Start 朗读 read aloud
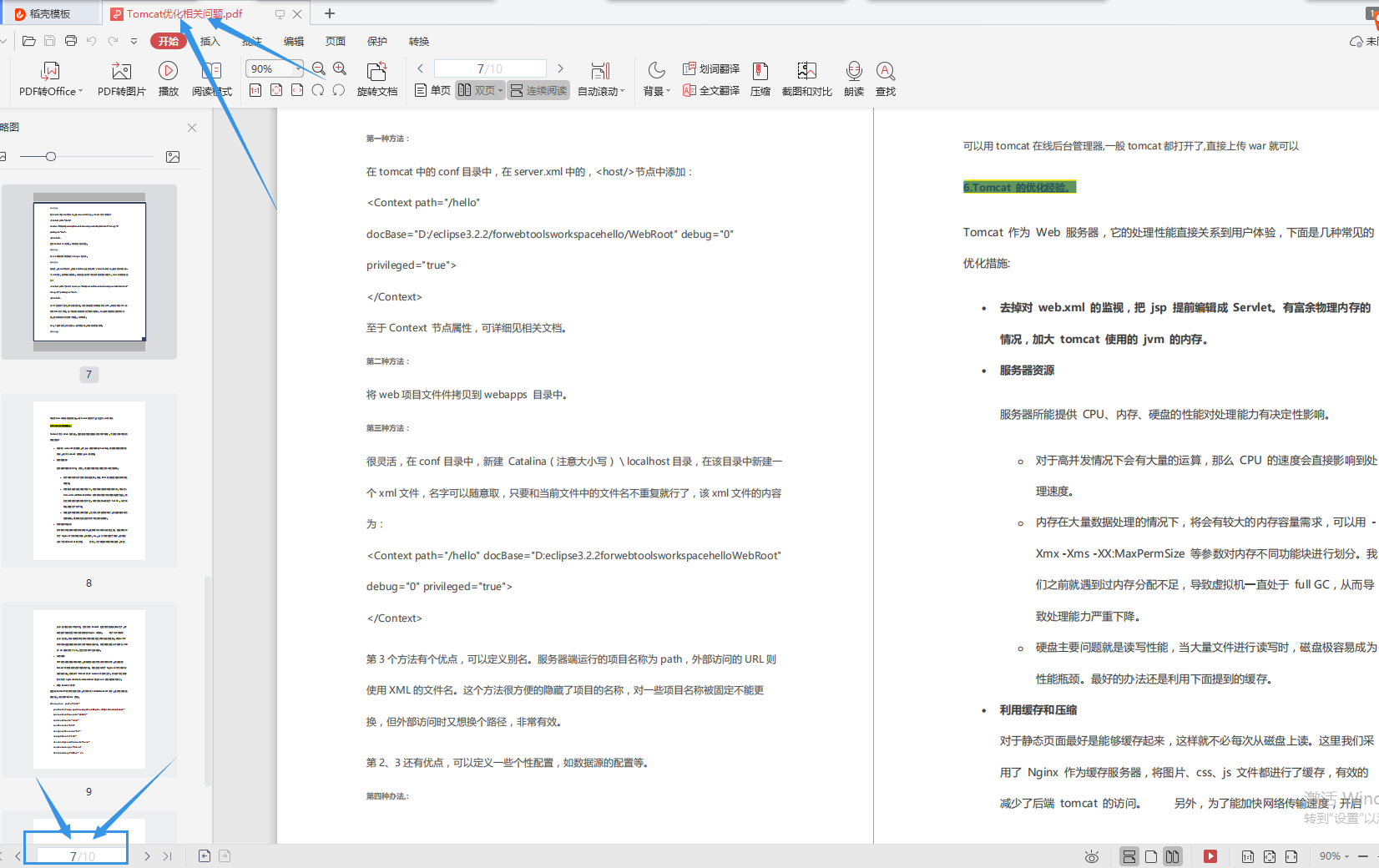This screenshot has height=868, width=1379. (x=854, y=79)
